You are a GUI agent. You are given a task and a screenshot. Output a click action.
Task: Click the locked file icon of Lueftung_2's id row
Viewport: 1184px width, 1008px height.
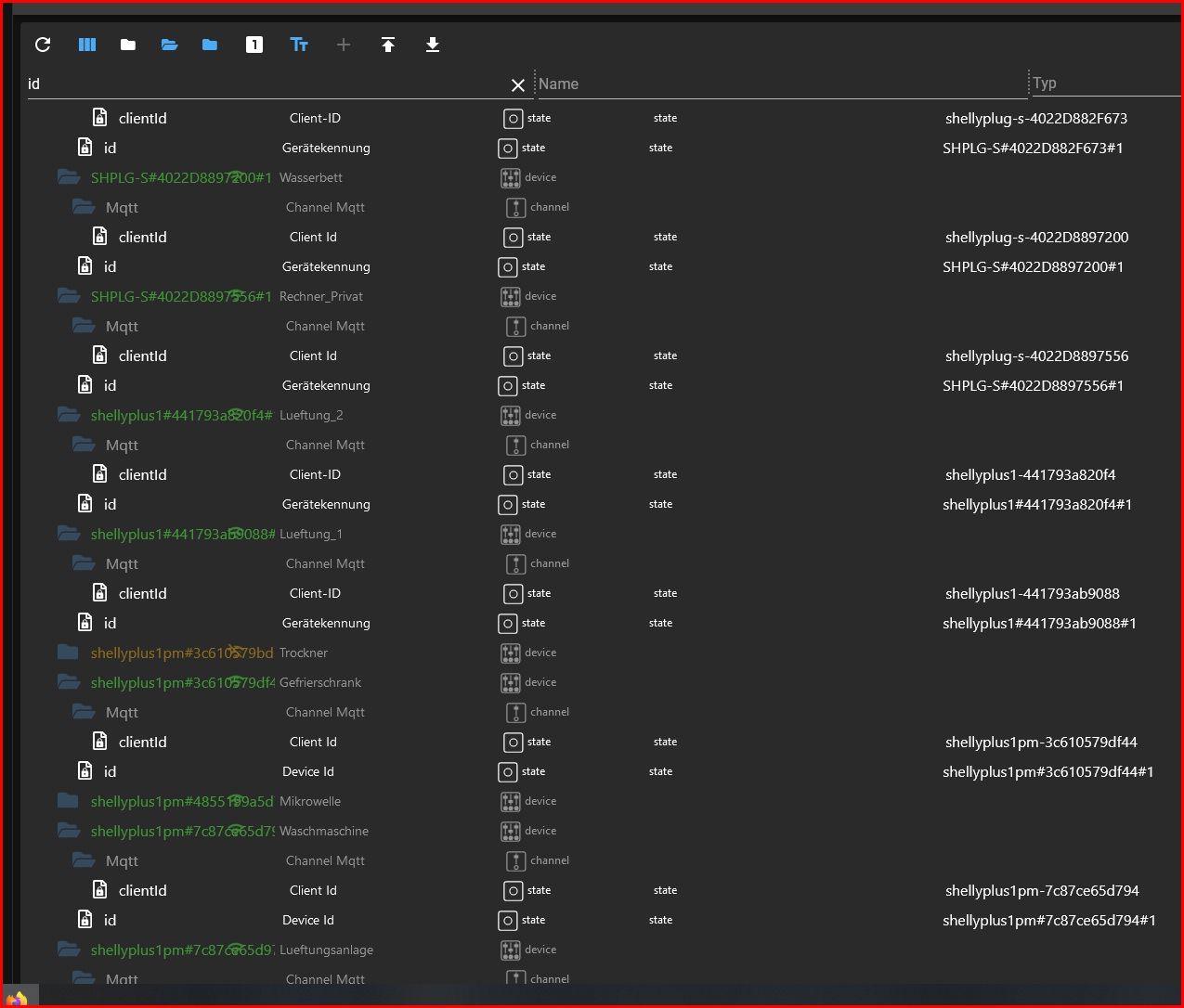(85, 503)
